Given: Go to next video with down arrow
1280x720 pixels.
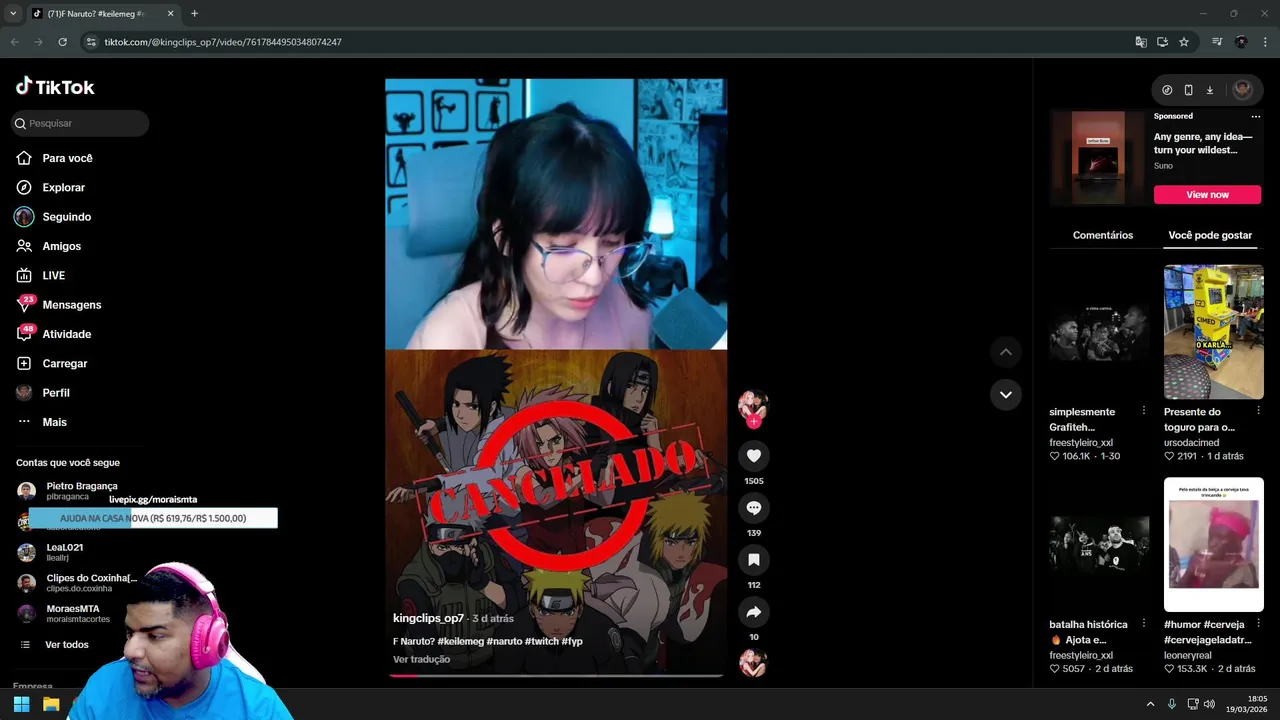Looking at the screenshot, I should 1006,394.
